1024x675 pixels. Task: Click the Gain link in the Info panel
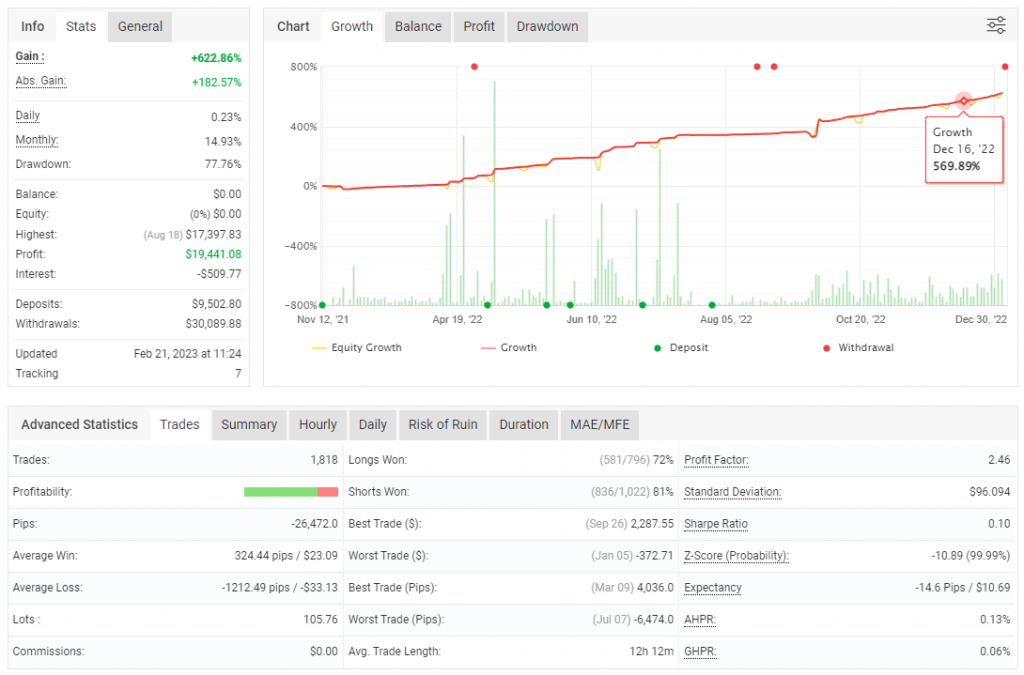pos(28,57)
